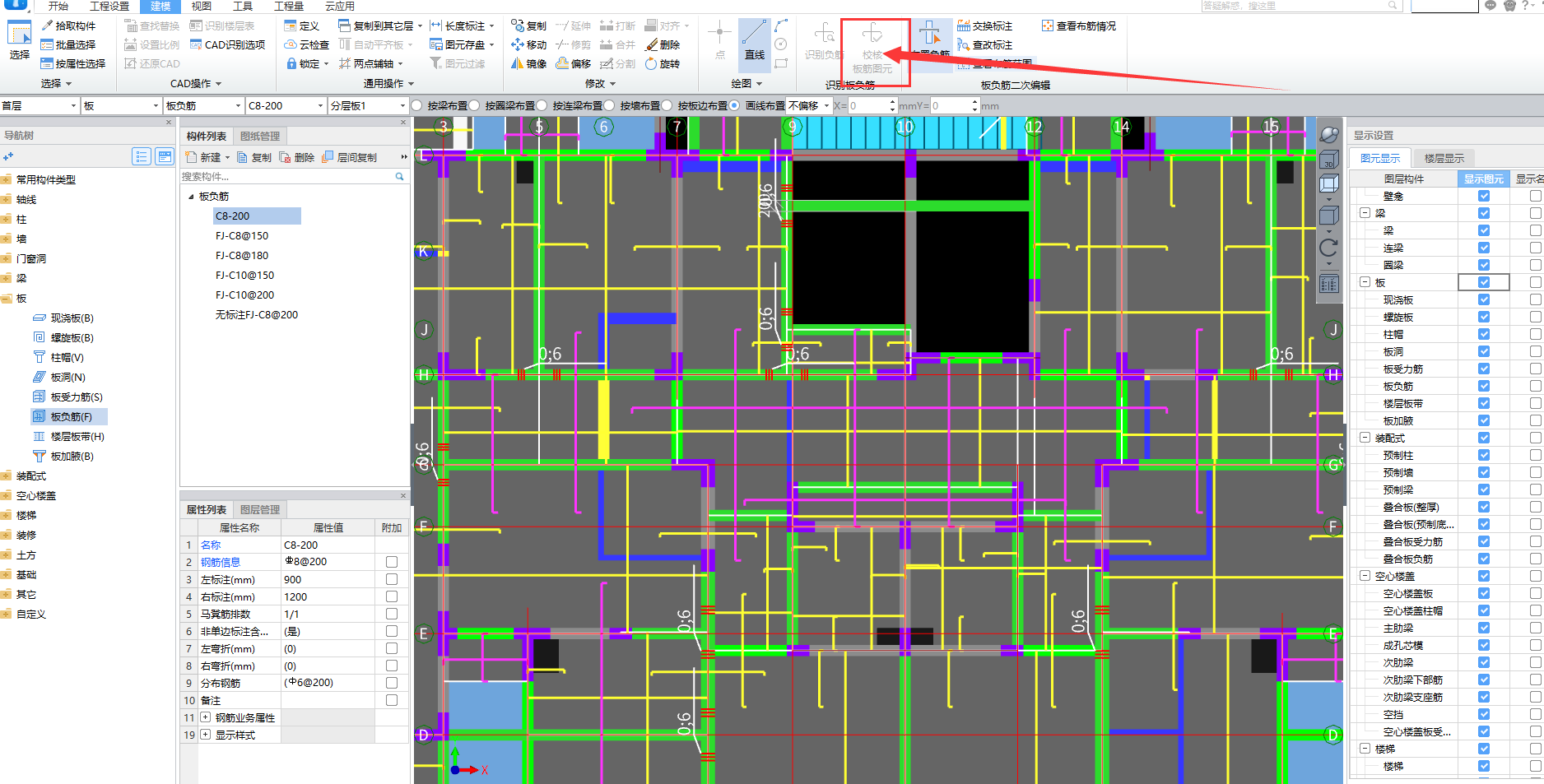Click the 旋转 rotate tool

(x=663, y=64)
